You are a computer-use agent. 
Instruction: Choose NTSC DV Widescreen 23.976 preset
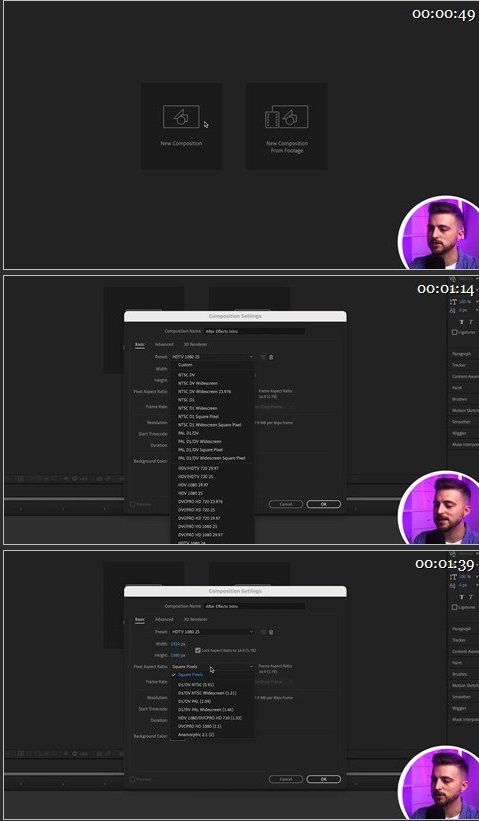205,392
